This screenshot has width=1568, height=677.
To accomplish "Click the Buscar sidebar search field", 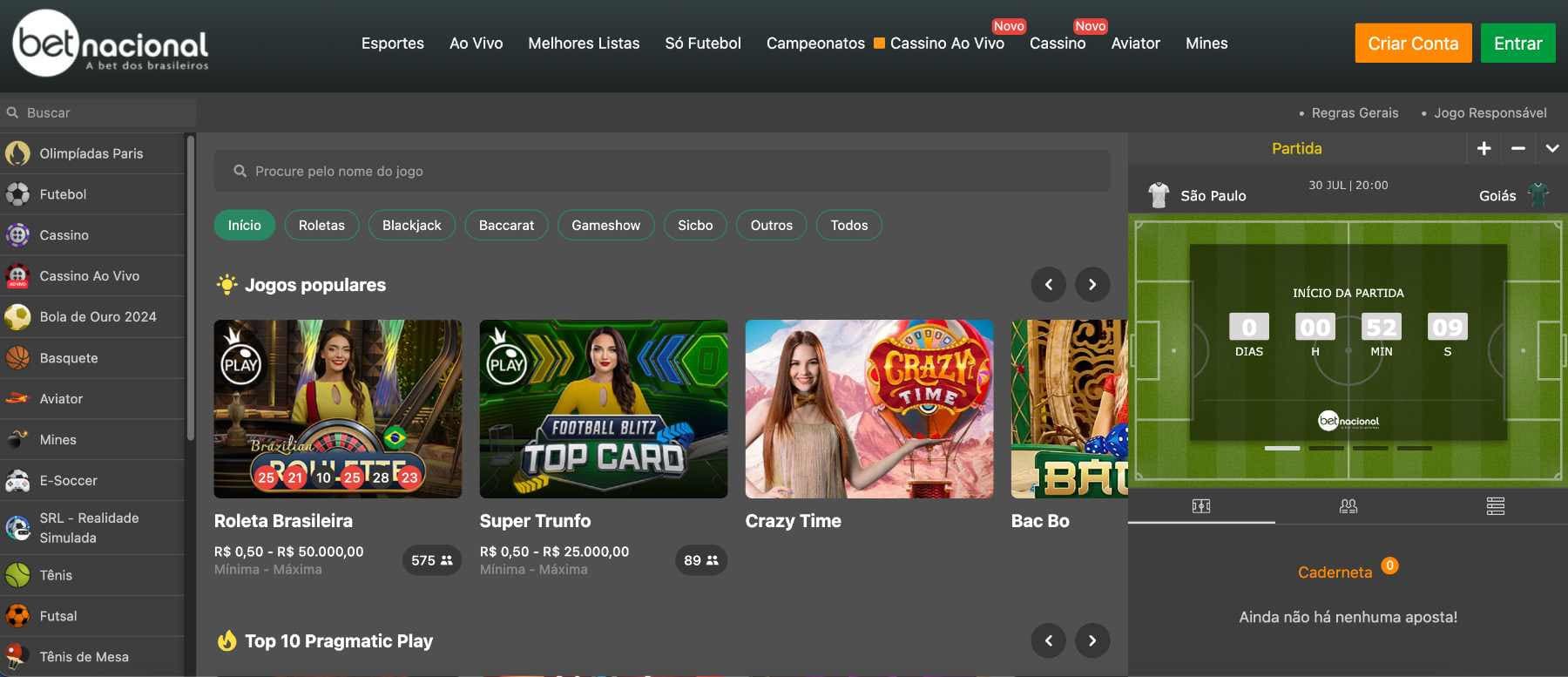I will coord(98,112).
